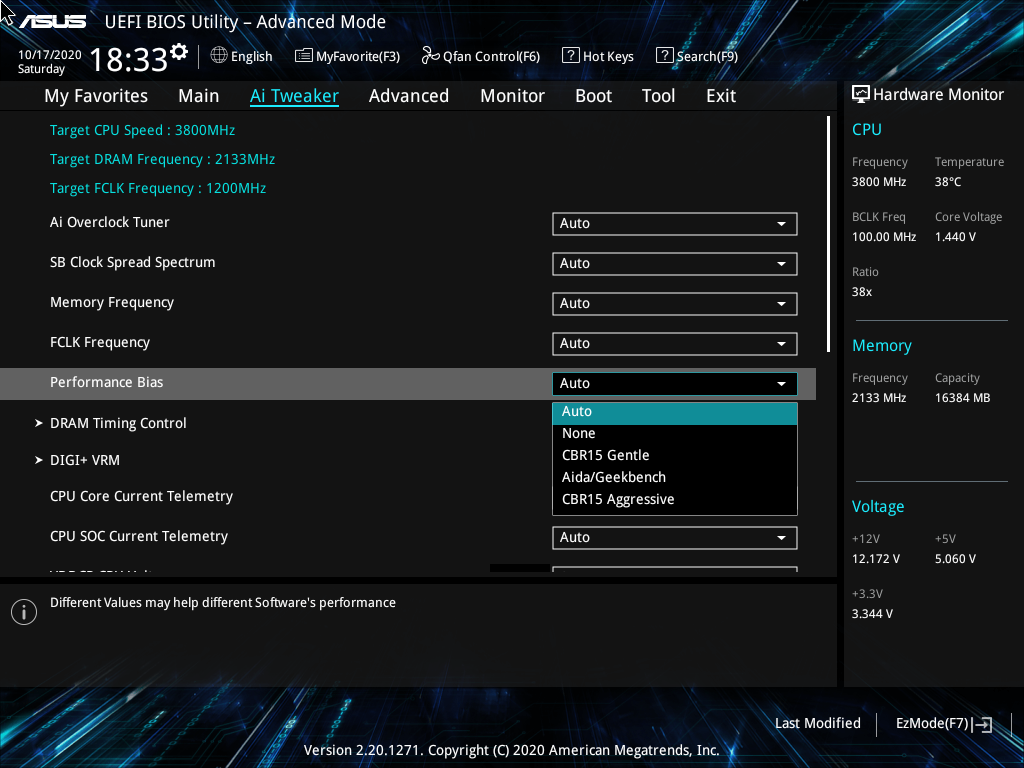Image resolution: width=1024 pixels, height=768 pixels.
Task: Select None in the Performance Bias list
Action: pyautogui.click(x=675, y=434)
